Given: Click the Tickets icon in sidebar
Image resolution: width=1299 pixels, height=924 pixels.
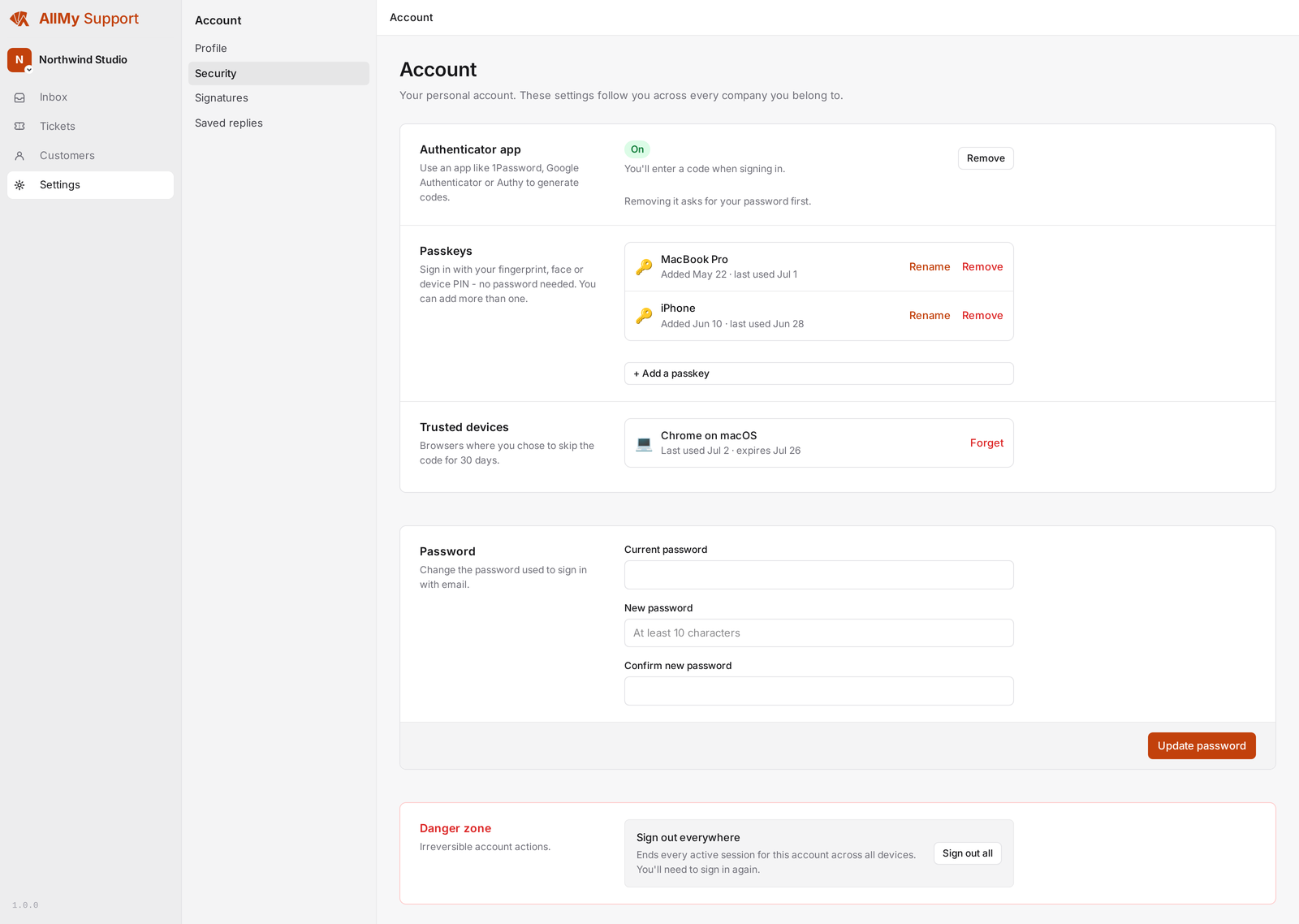Looking at the screenshot, I should pos(19,127).
